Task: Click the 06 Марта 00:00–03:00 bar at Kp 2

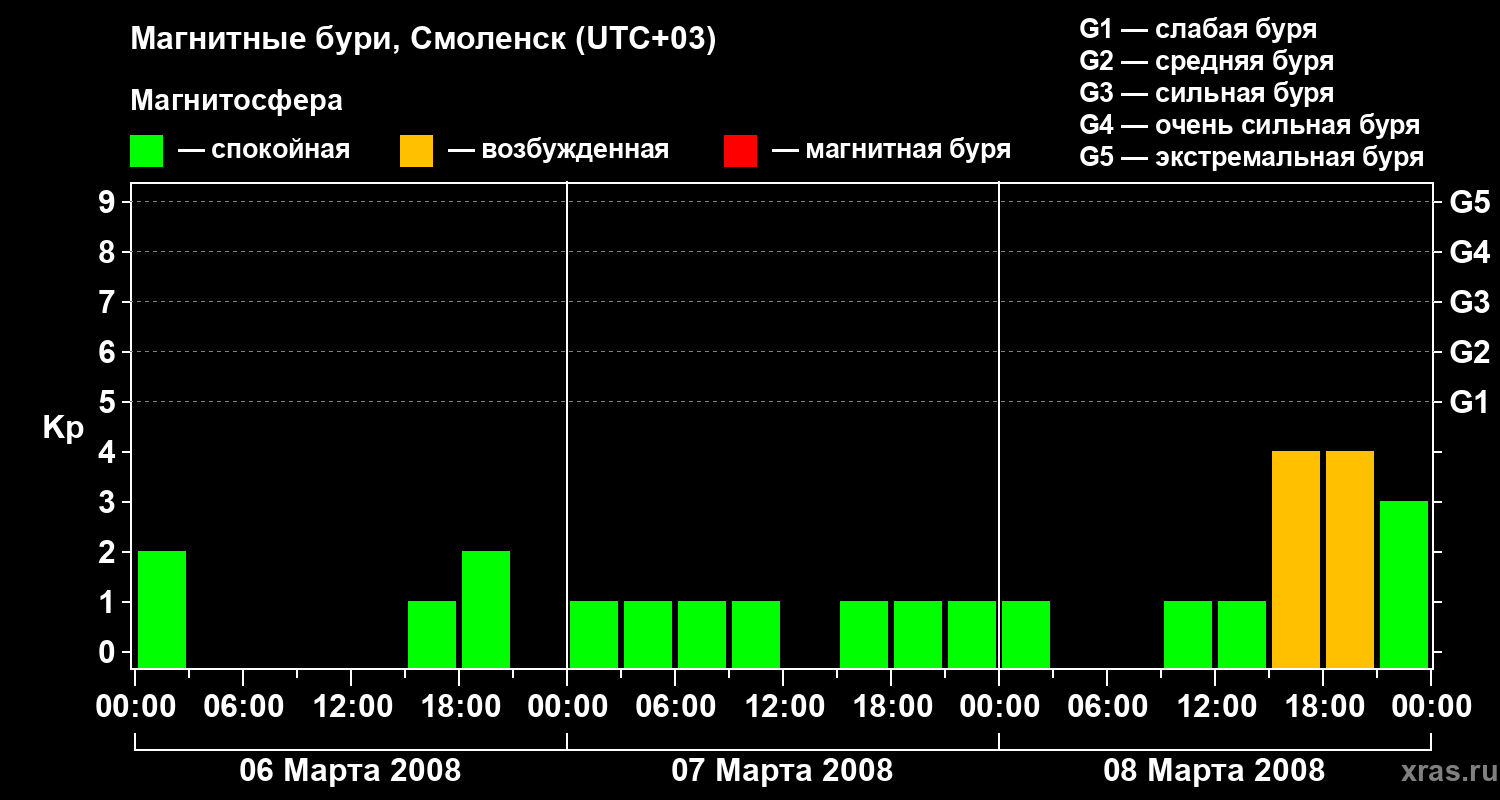Action: tap(162, 609)
